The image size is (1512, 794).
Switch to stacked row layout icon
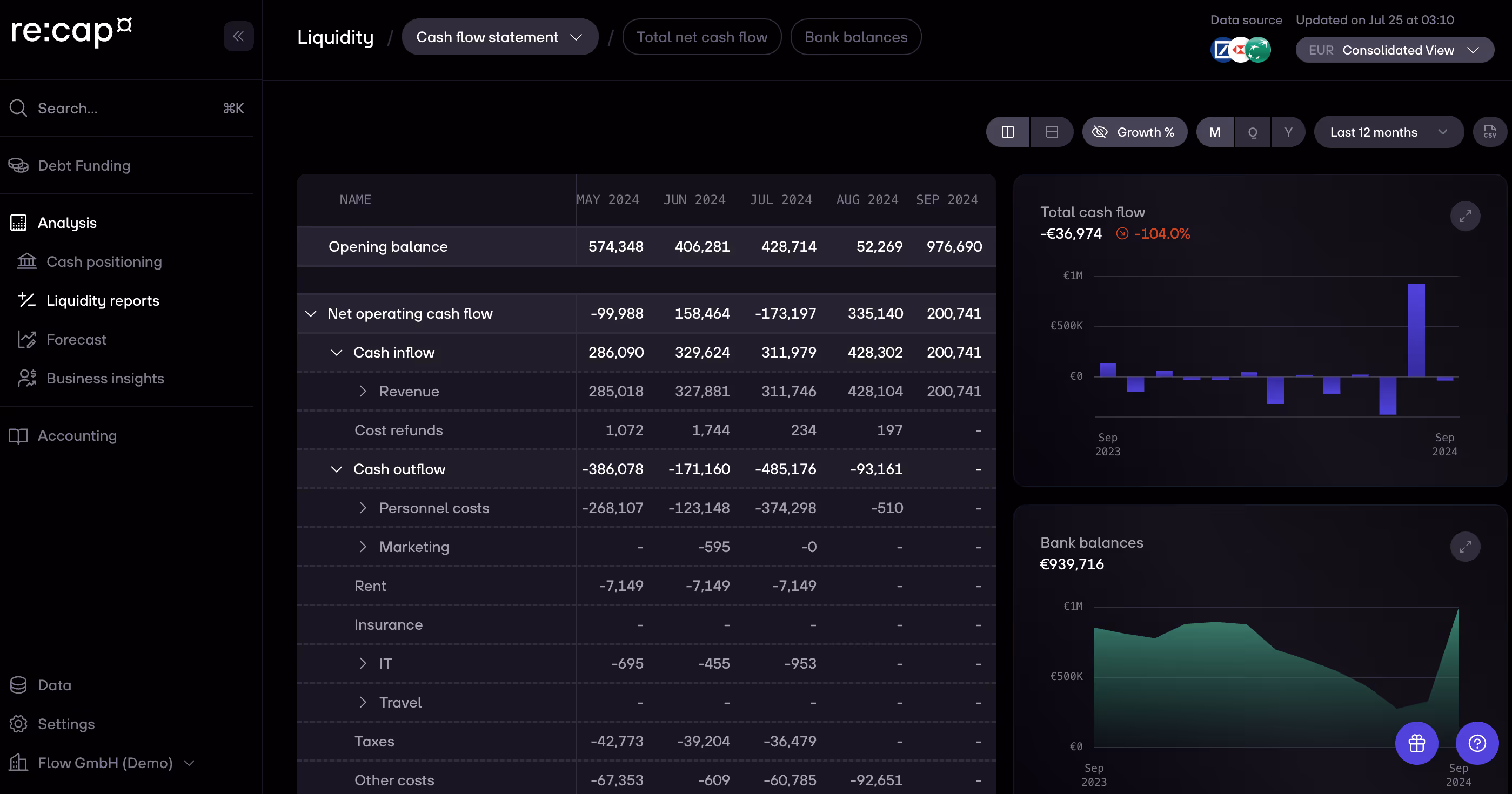point(1051,132)
